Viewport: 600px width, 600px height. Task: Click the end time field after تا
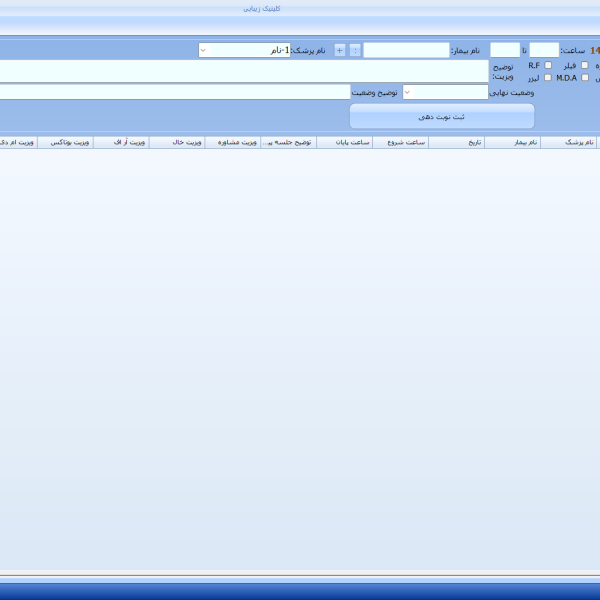(505, 50)
